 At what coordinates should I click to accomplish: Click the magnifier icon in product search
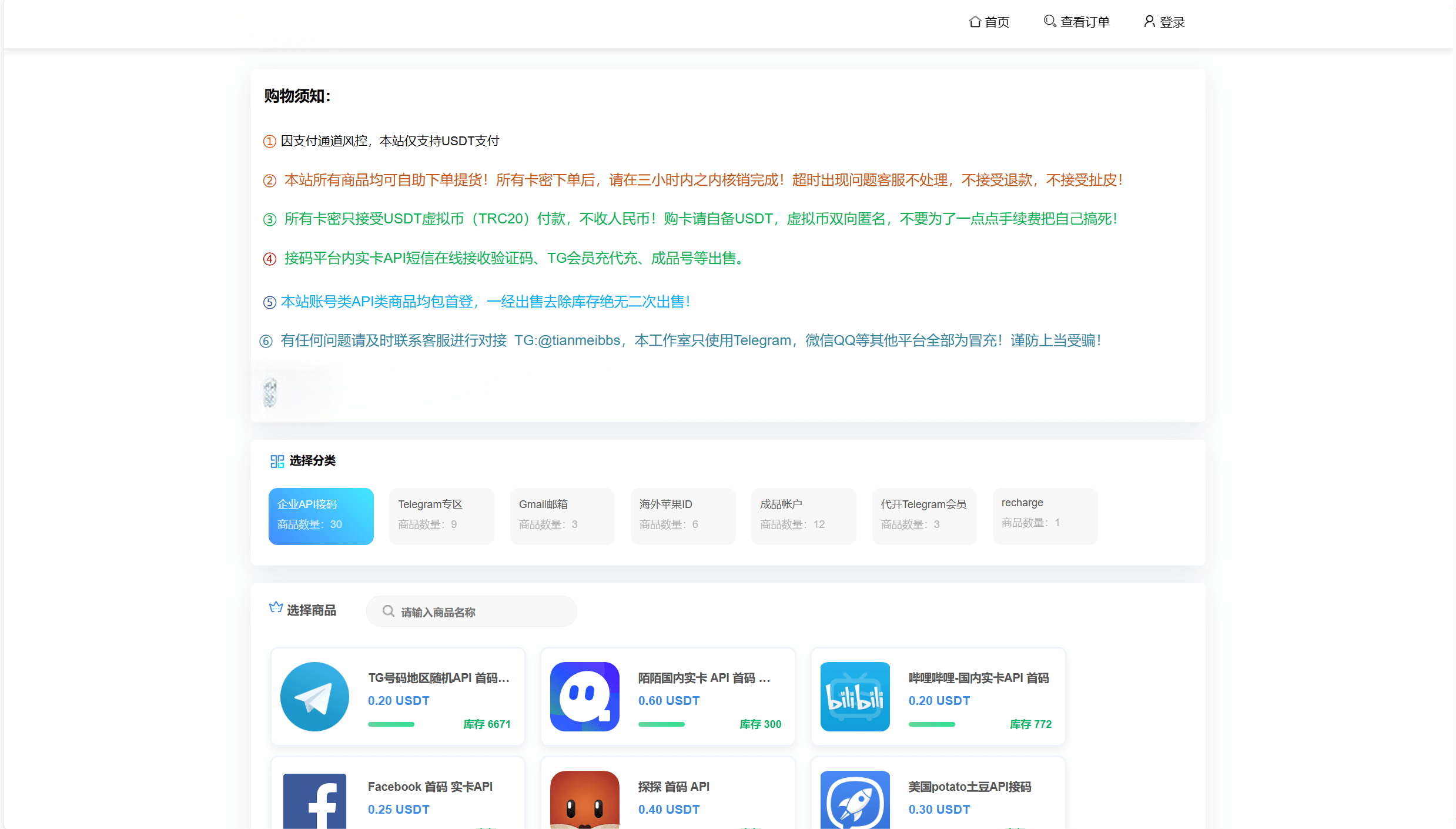388,611
